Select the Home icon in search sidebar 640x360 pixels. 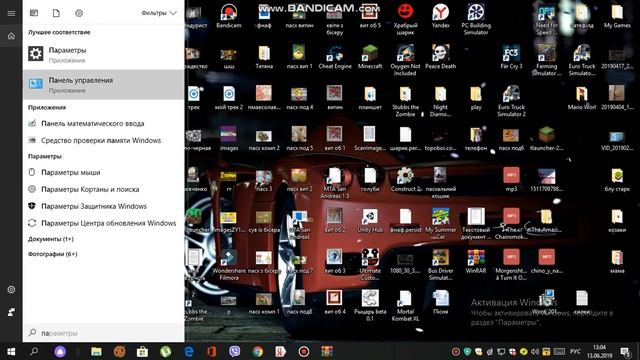point(11,36)
